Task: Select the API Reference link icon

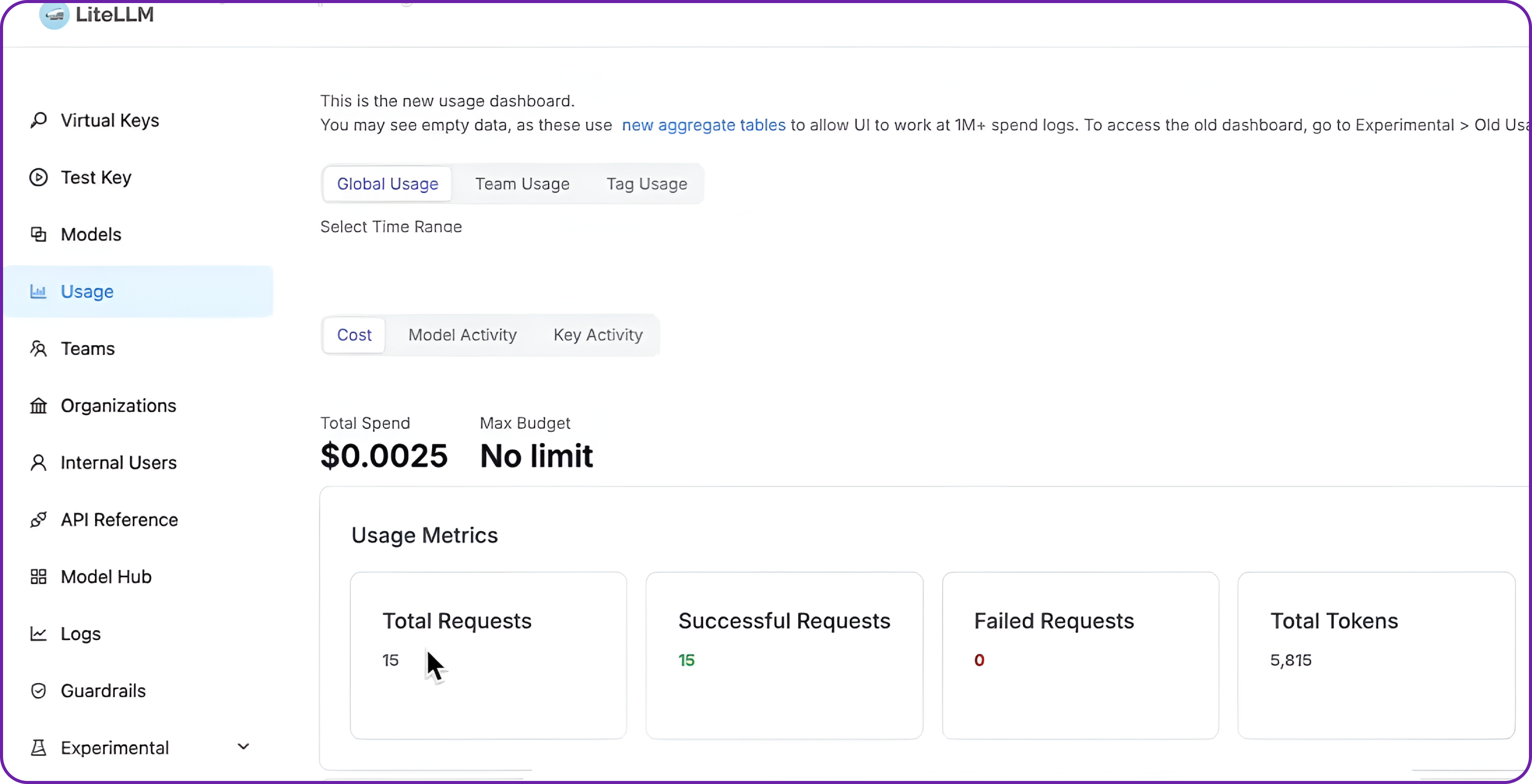Action: click(38, 520)
